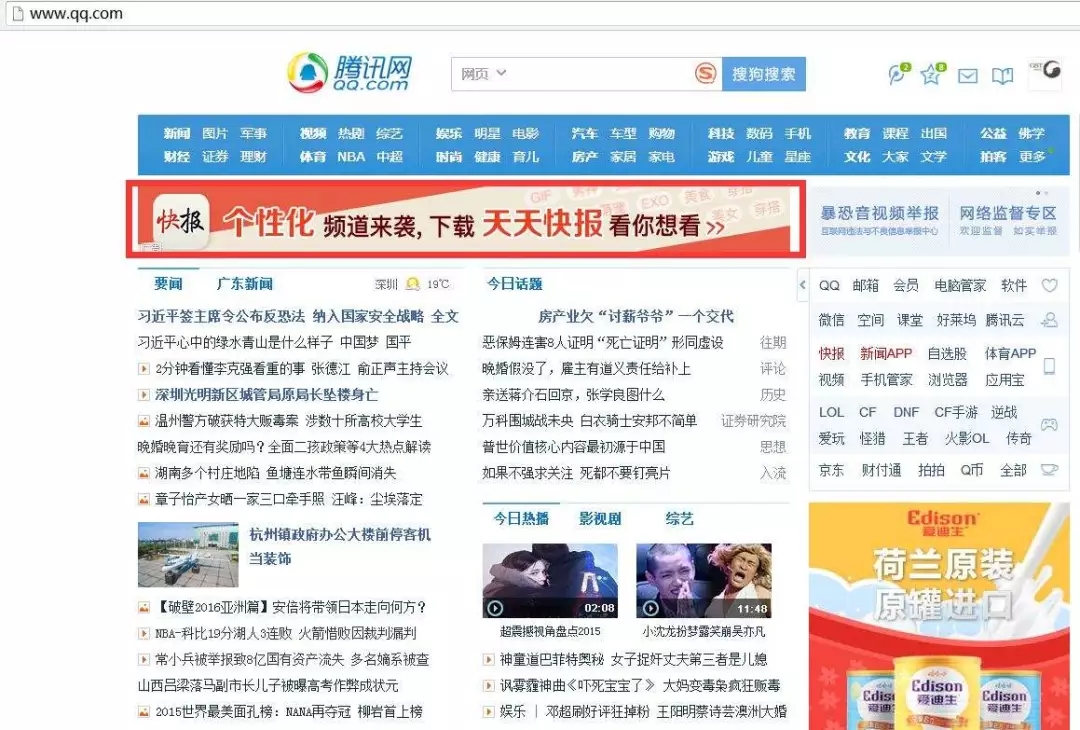This screenshot has width=1080, height=730.
Task: Collapse the sidebar using left arrow near QQ
Action: point(802,284)
